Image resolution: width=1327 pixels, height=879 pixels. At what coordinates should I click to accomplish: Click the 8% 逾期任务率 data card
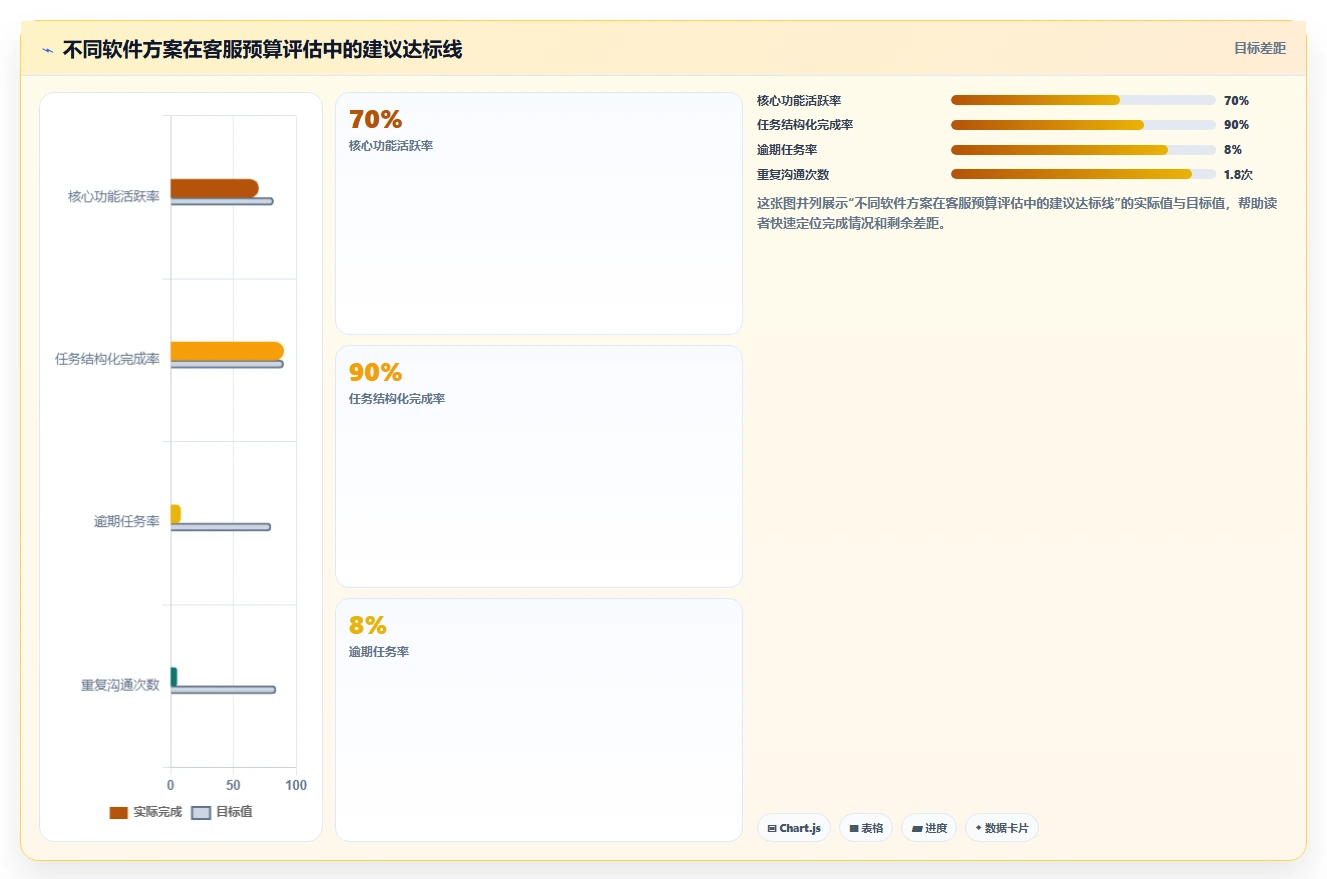539,719
